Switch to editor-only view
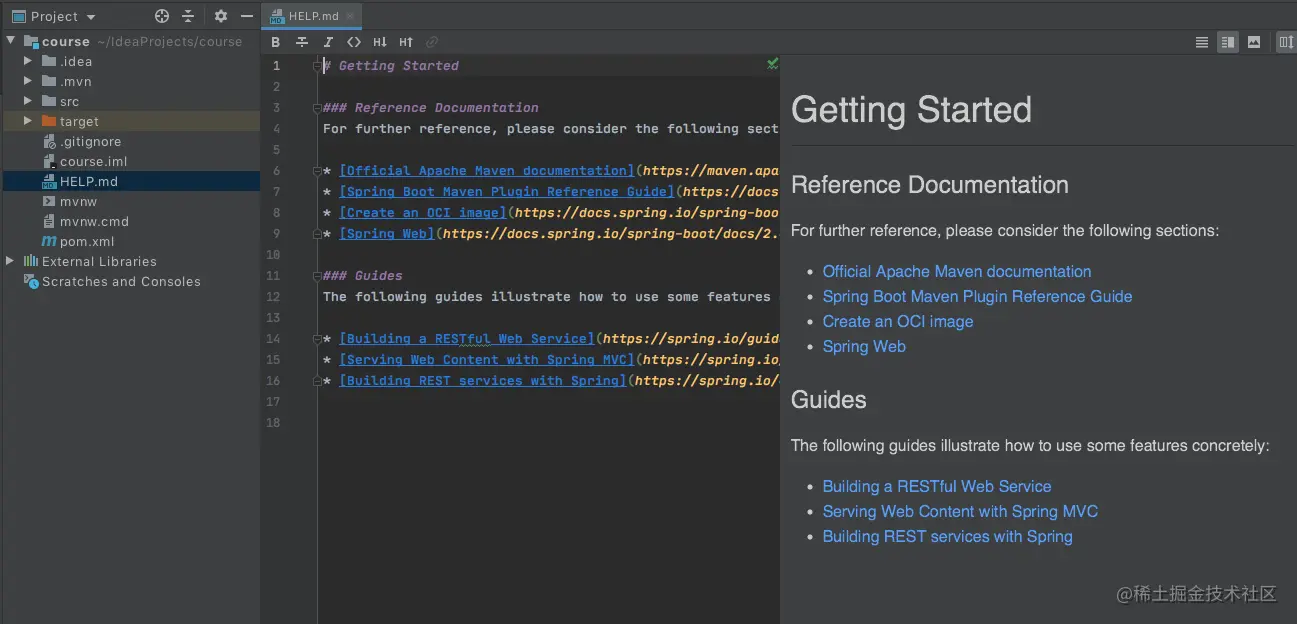Viewport: 1297px width, 624px height. pyautogui.click(x=1202, y=42)
